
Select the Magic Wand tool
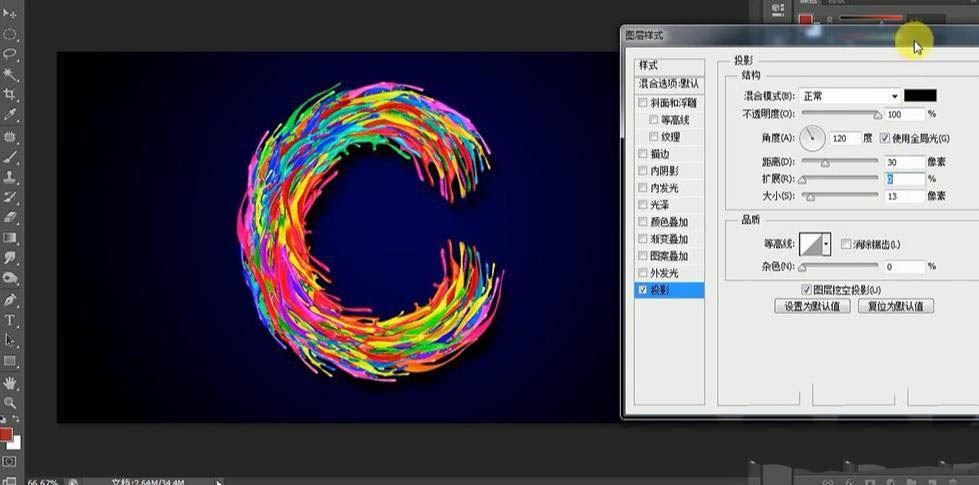[x=10, y=74]
